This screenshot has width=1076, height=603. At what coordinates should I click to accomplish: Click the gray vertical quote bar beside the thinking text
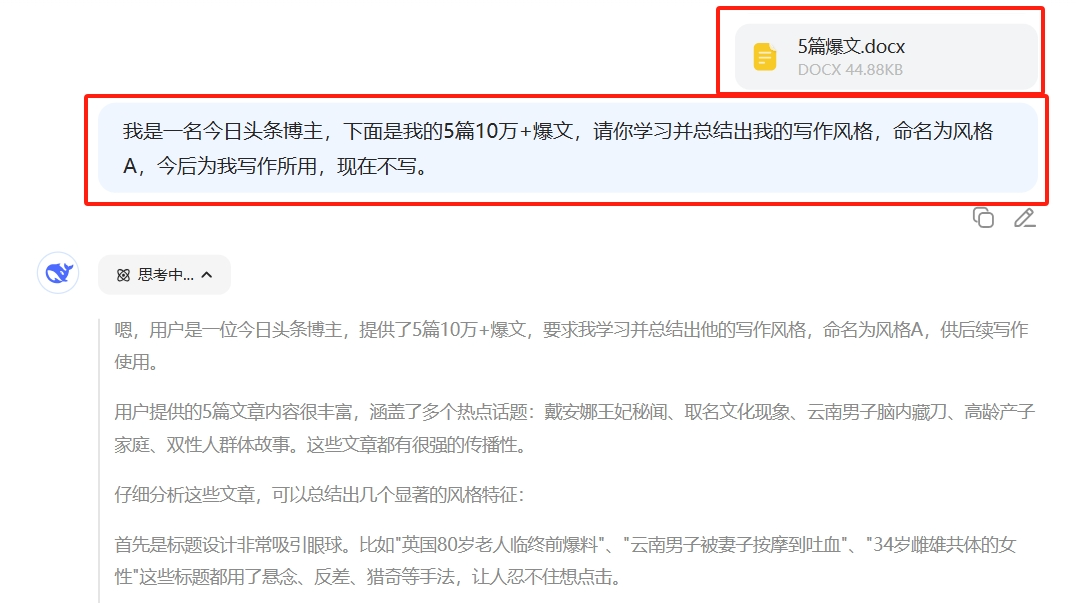coord(100,460)
